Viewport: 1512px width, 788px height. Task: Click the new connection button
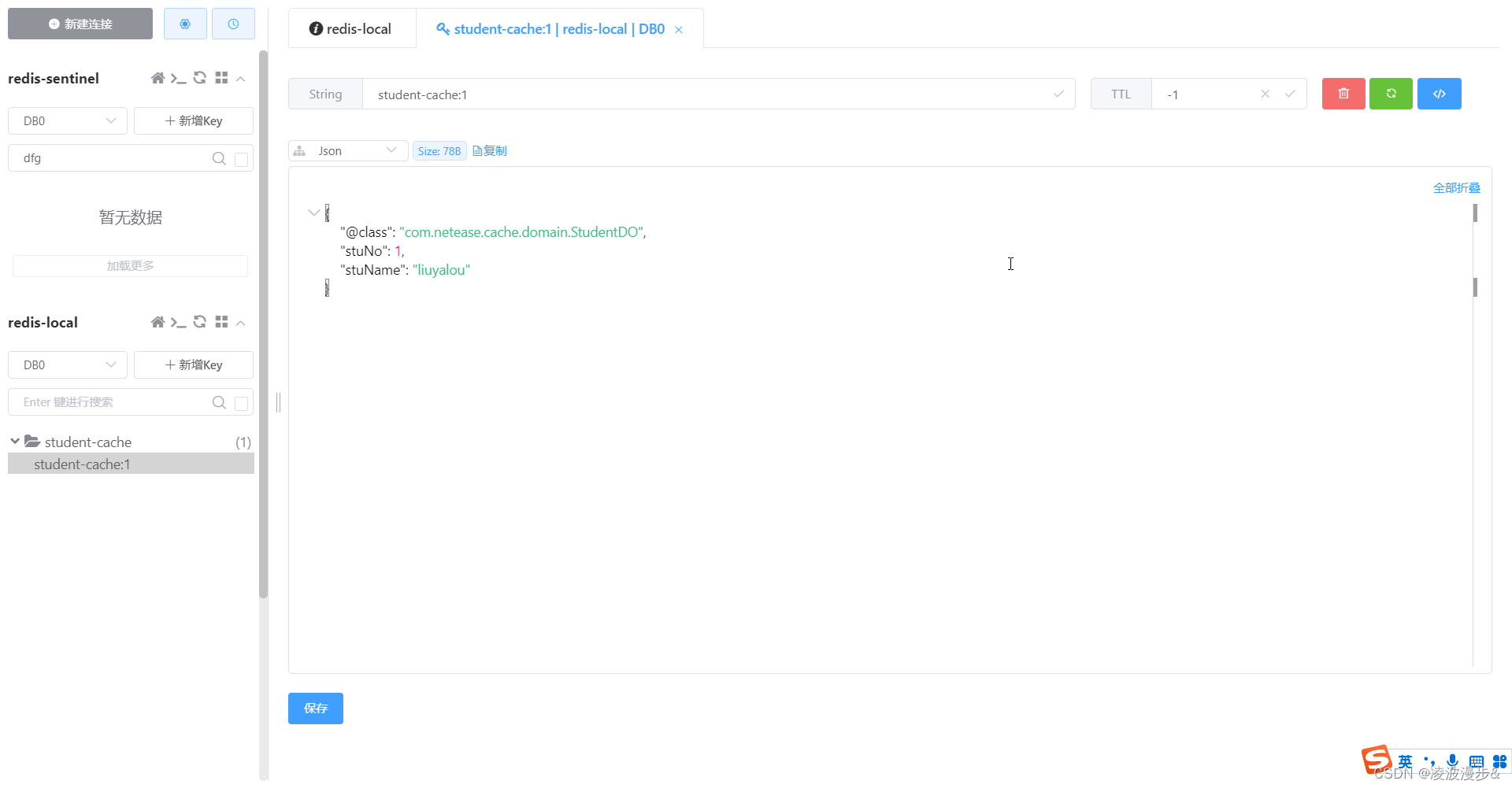tap(80, 24)
